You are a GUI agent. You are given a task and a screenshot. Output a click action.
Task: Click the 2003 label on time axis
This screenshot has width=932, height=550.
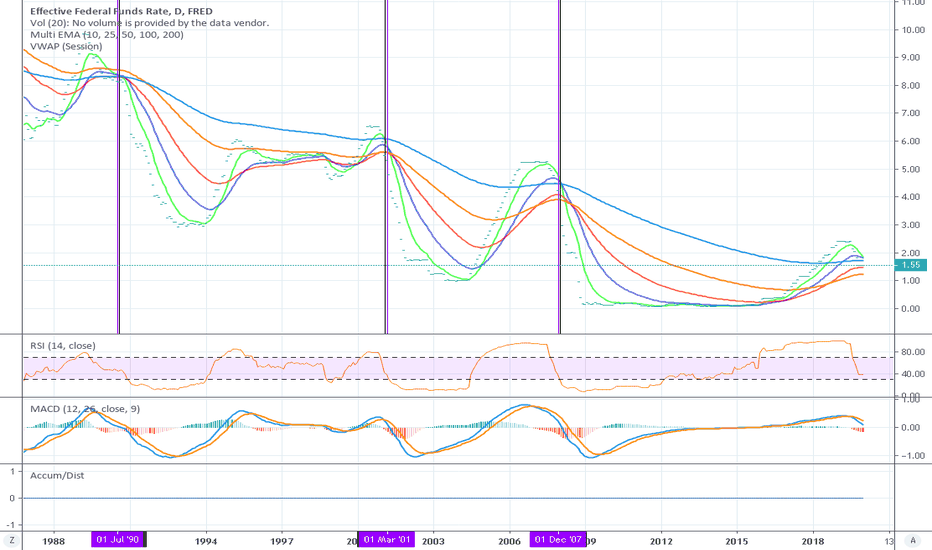point(433,541)
